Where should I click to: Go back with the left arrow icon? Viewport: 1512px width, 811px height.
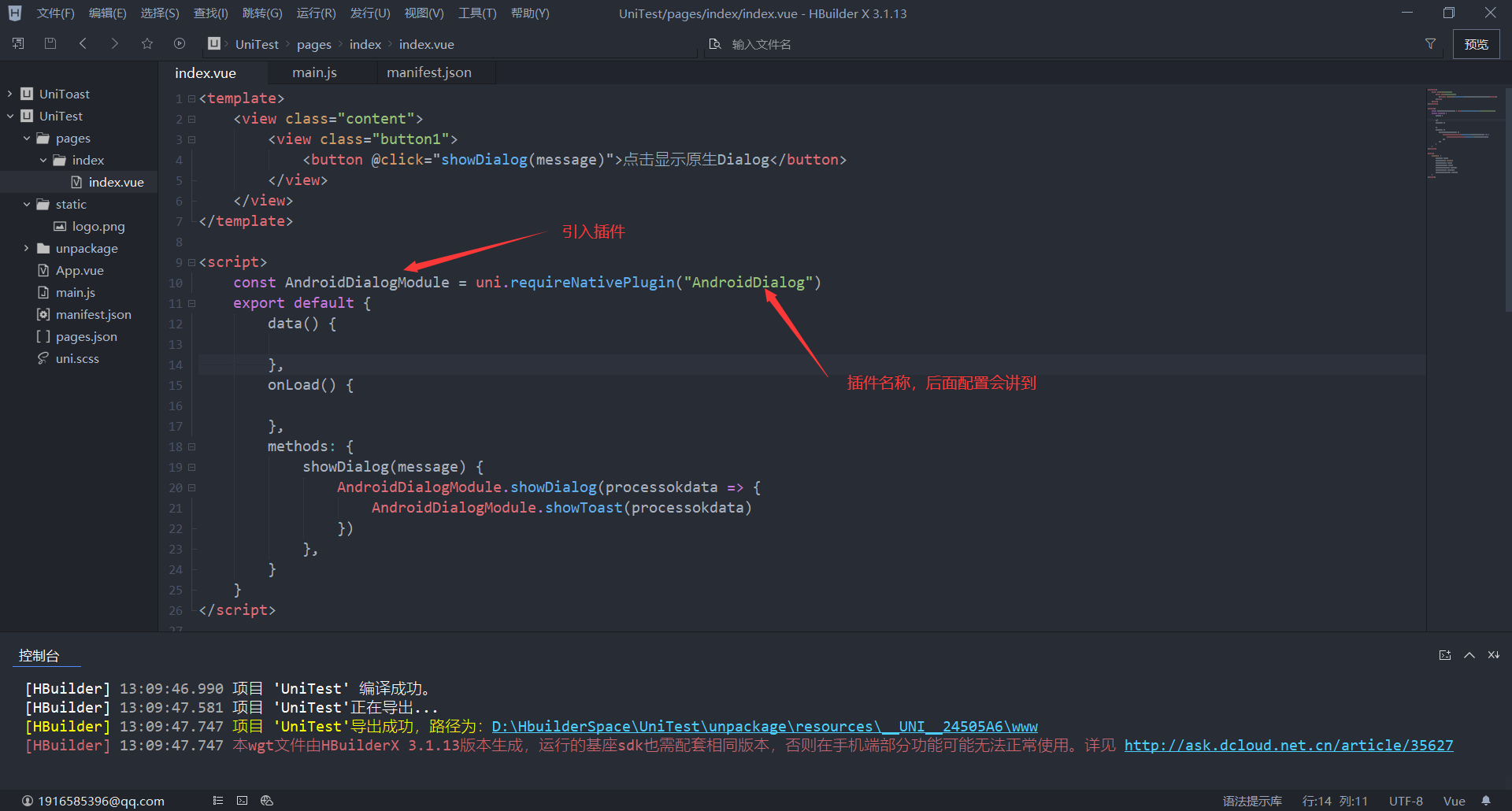(83, 44)
